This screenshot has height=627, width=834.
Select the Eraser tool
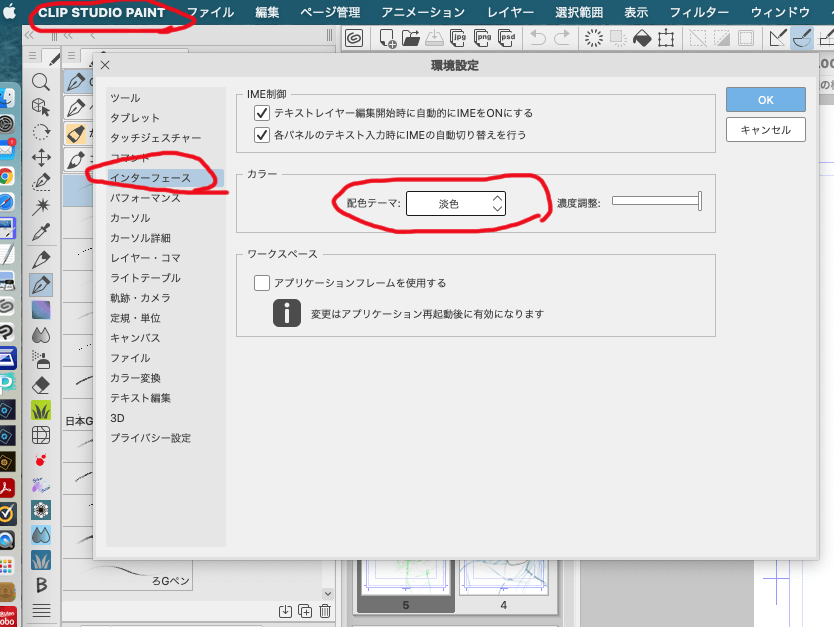[x=41, y=386]
